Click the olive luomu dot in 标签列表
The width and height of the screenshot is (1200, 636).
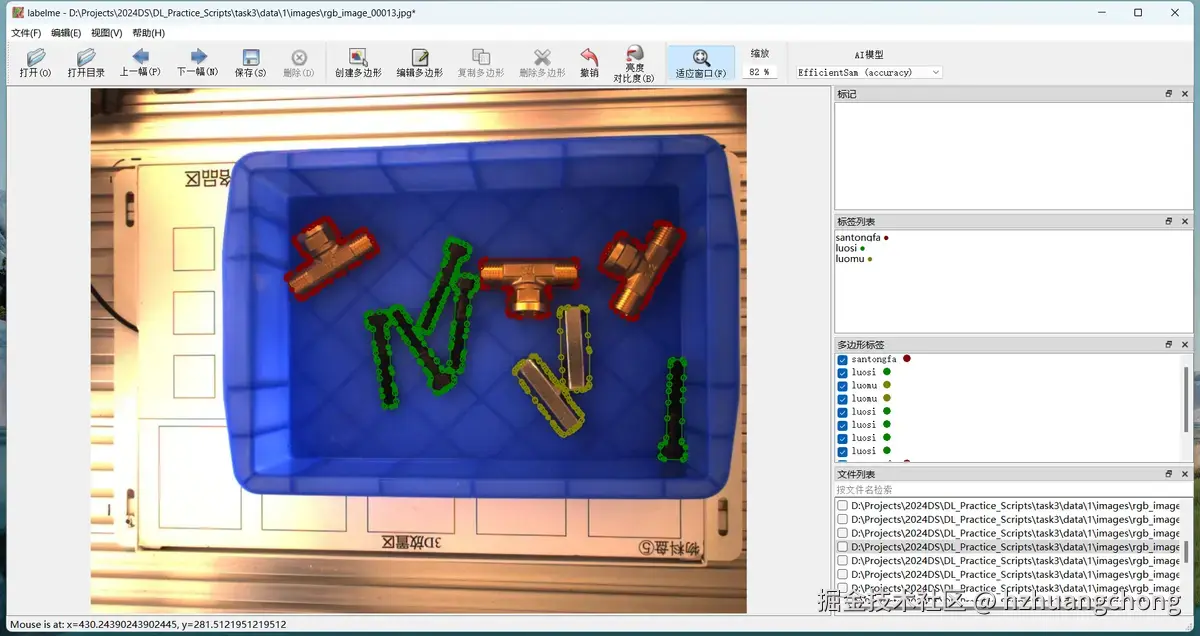coord(870,259)
